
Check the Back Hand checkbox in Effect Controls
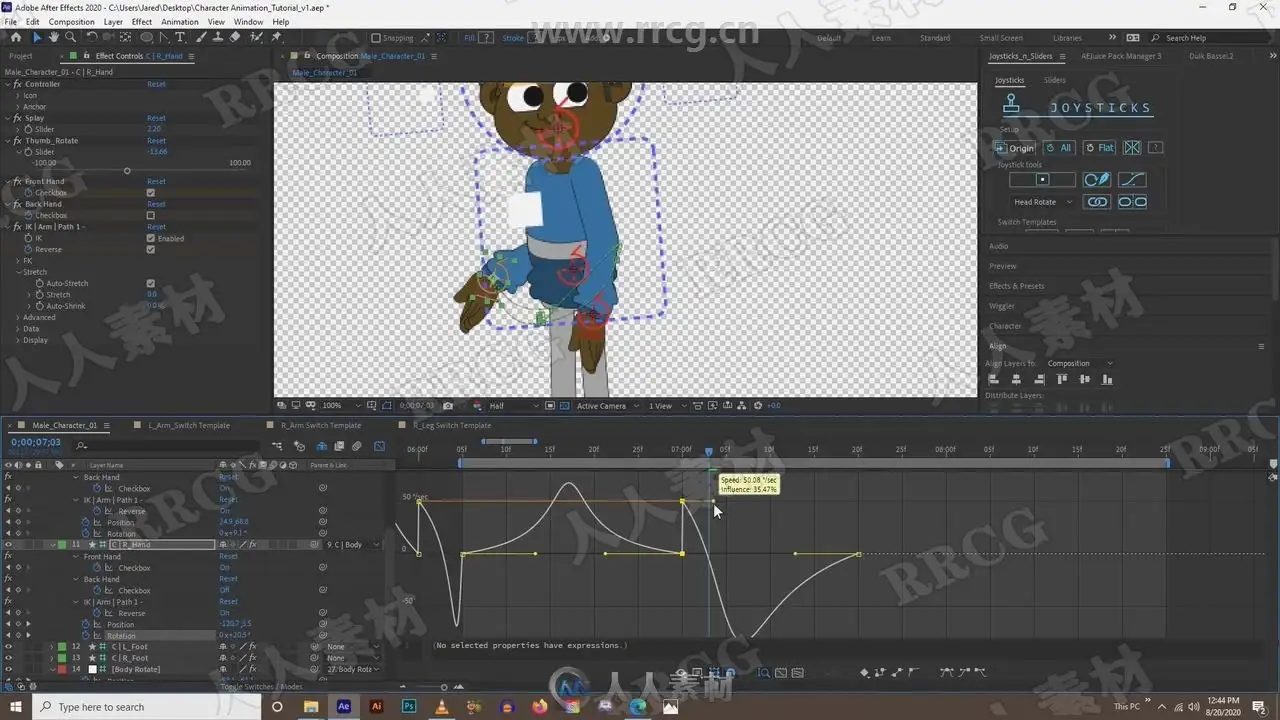click(151, 215)
